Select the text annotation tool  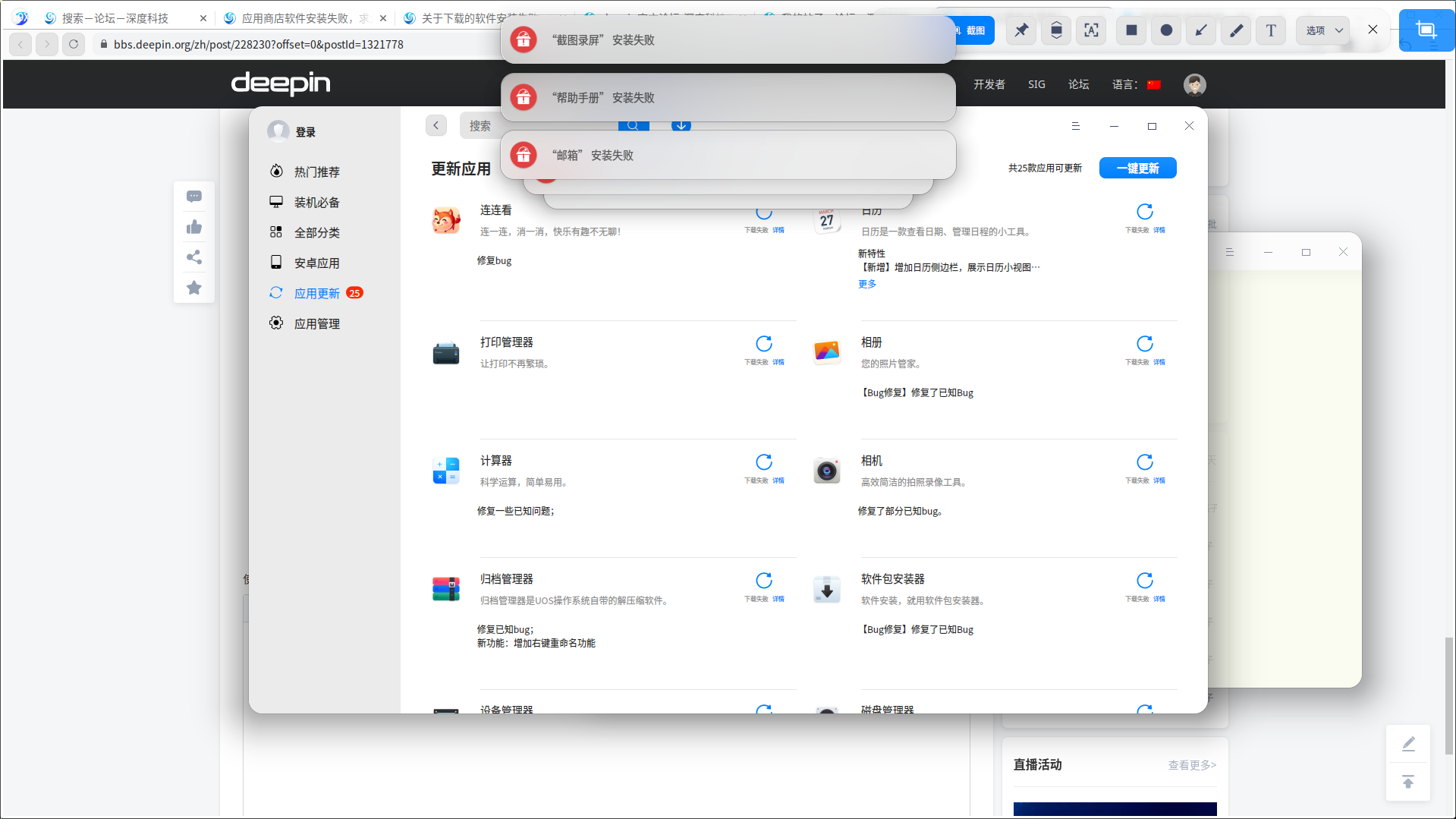pos(1271,30)
